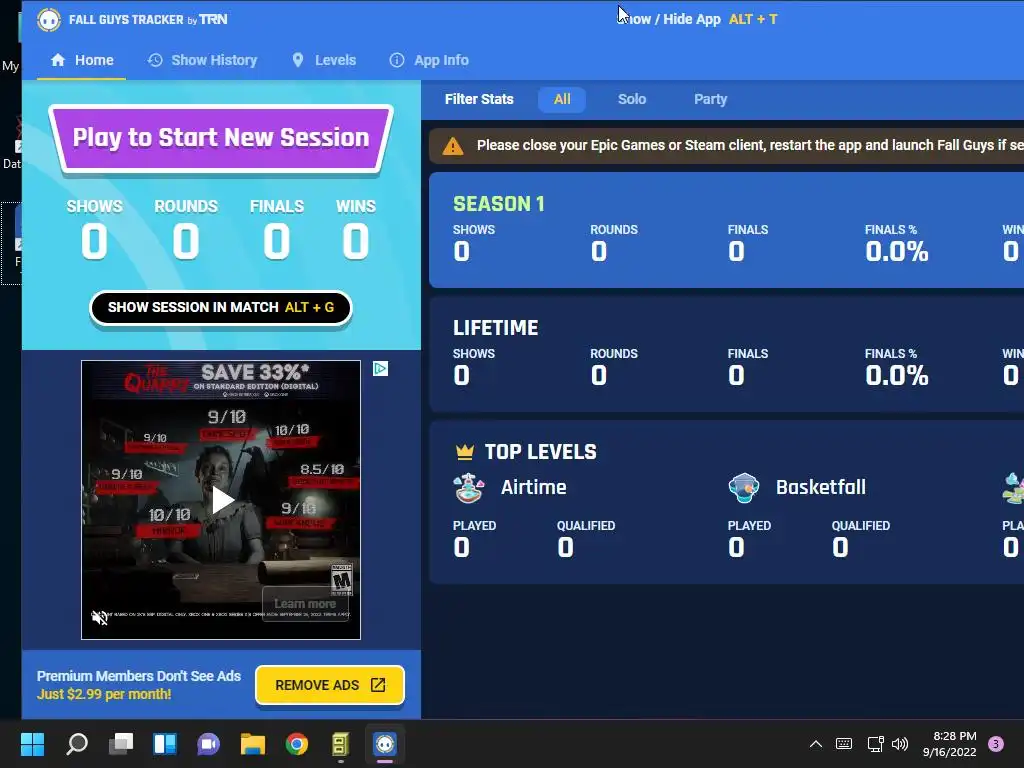Select the Solo stats filter
The image size is (1024, 768).
coord(632,99)
